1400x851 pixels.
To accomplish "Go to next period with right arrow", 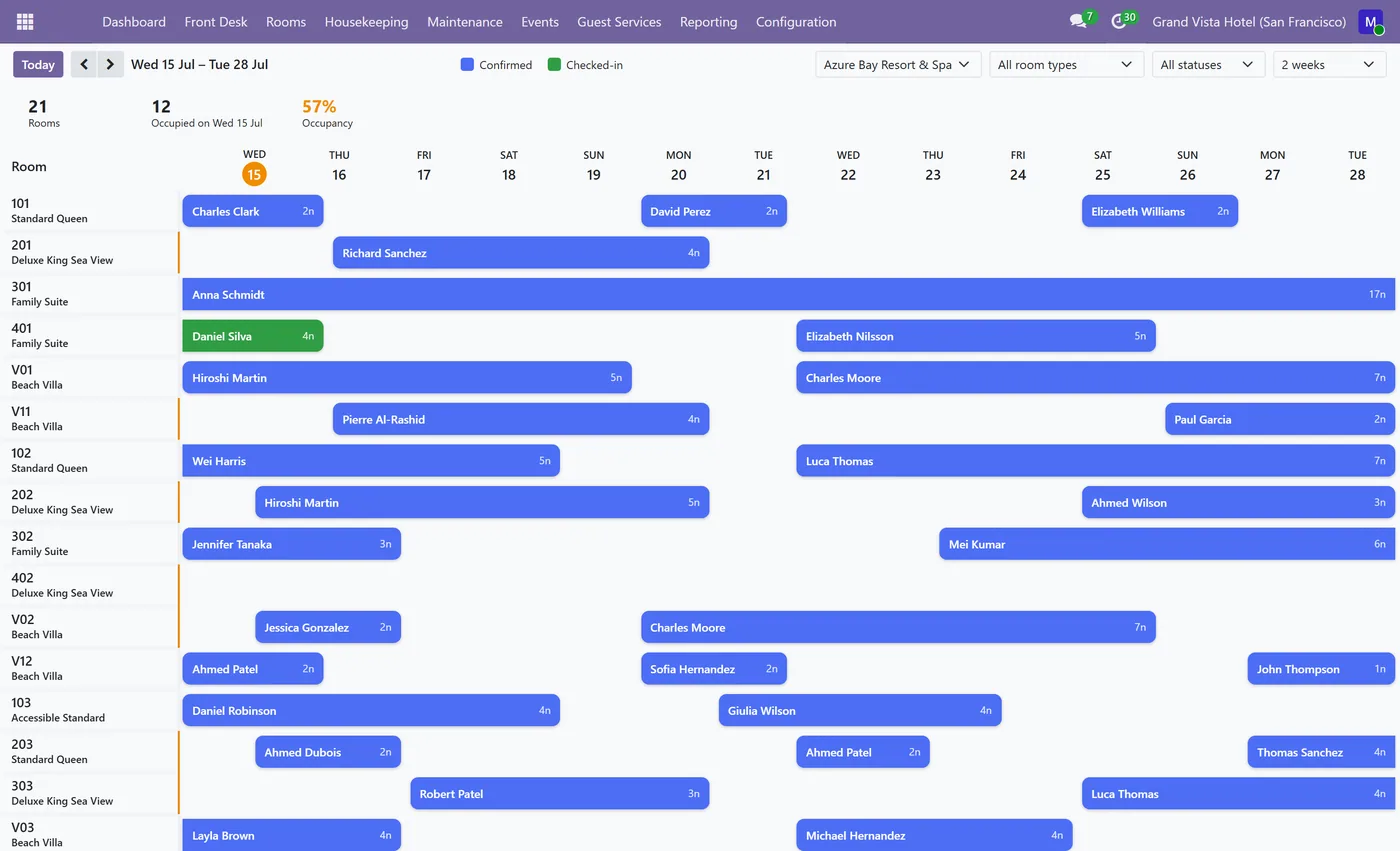I will [110, 64].
